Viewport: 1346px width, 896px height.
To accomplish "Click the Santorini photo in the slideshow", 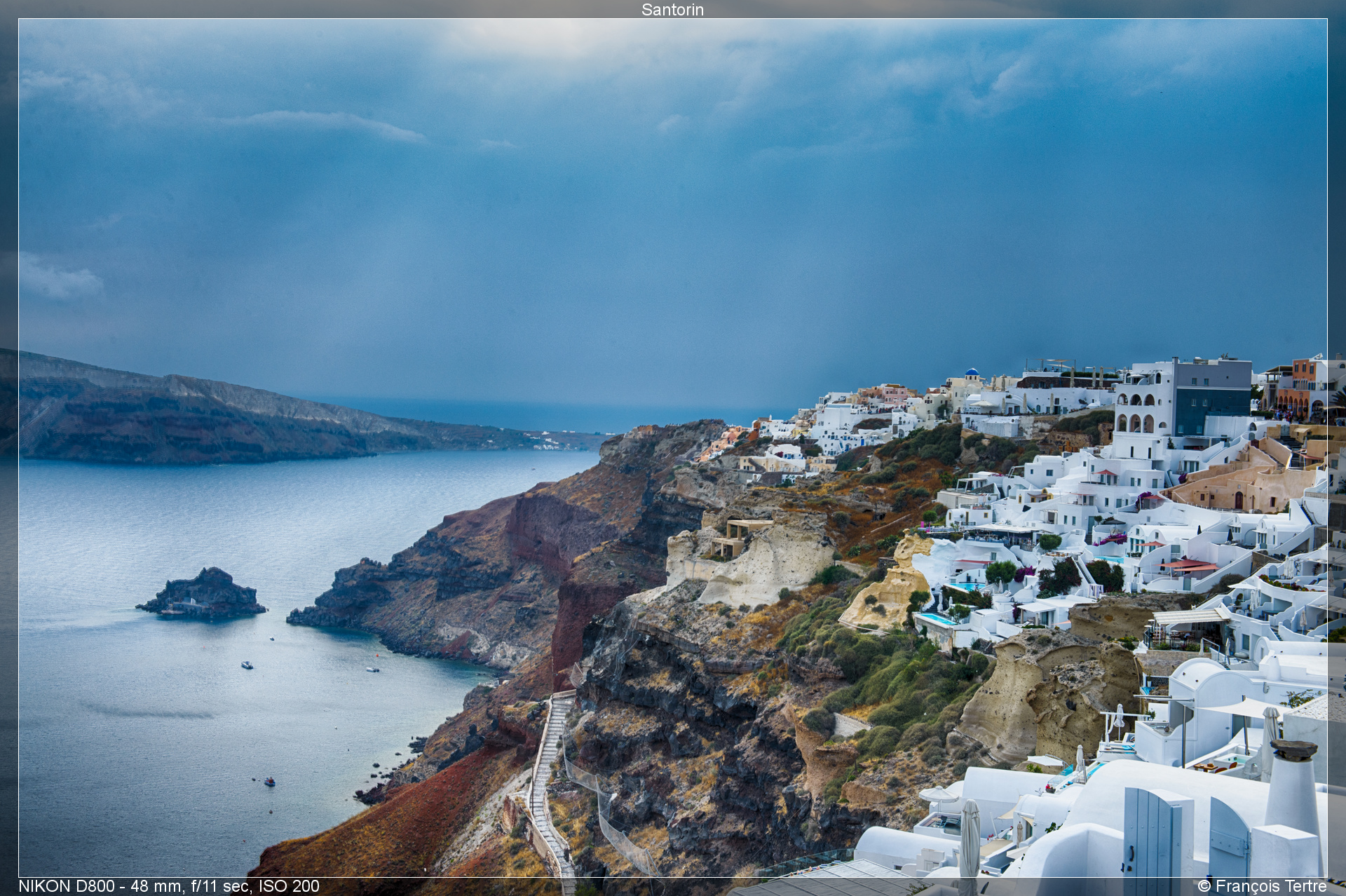I will [673, 448].
